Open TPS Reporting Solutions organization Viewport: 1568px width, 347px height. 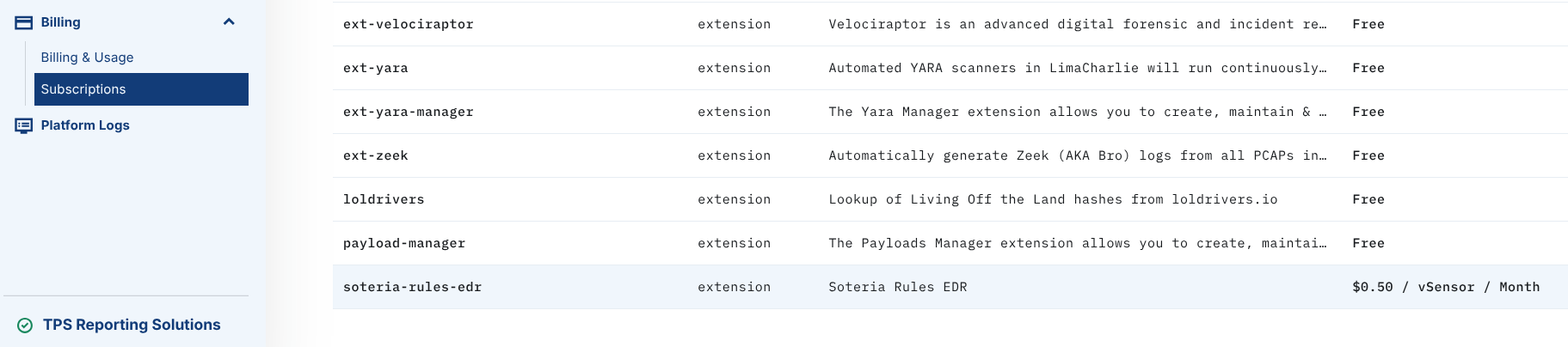(x=132, y=325)
